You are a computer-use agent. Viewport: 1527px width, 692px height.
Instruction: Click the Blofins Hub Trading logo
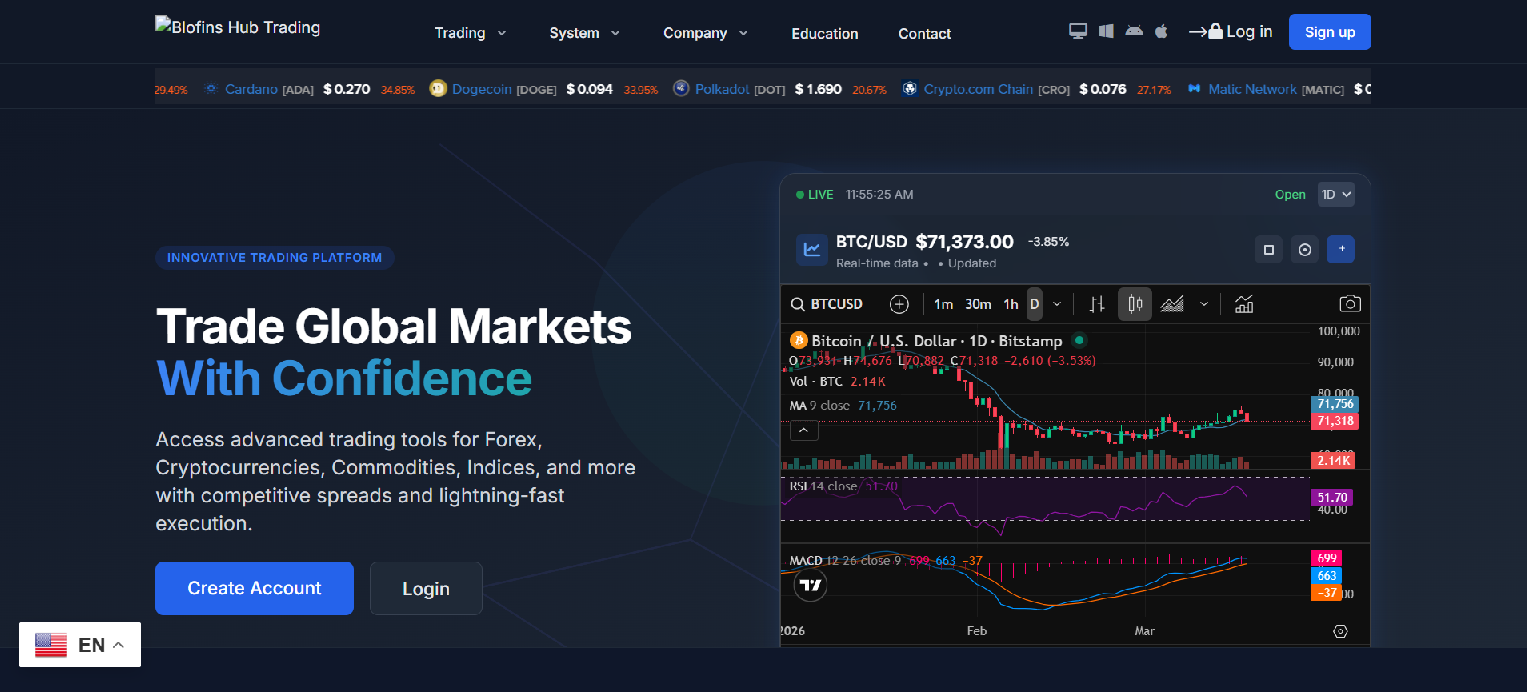[x=237, y=27]
